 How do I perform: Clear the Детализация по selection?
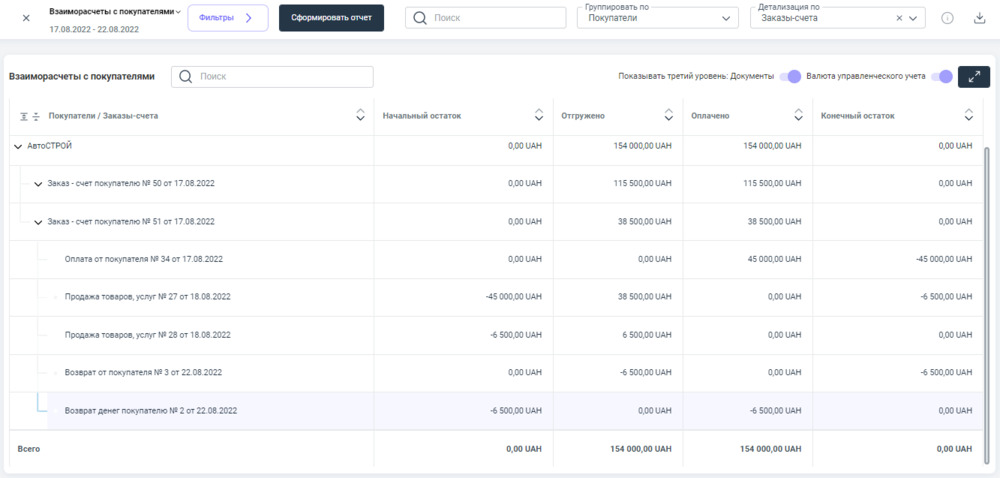tap(898, 18)
